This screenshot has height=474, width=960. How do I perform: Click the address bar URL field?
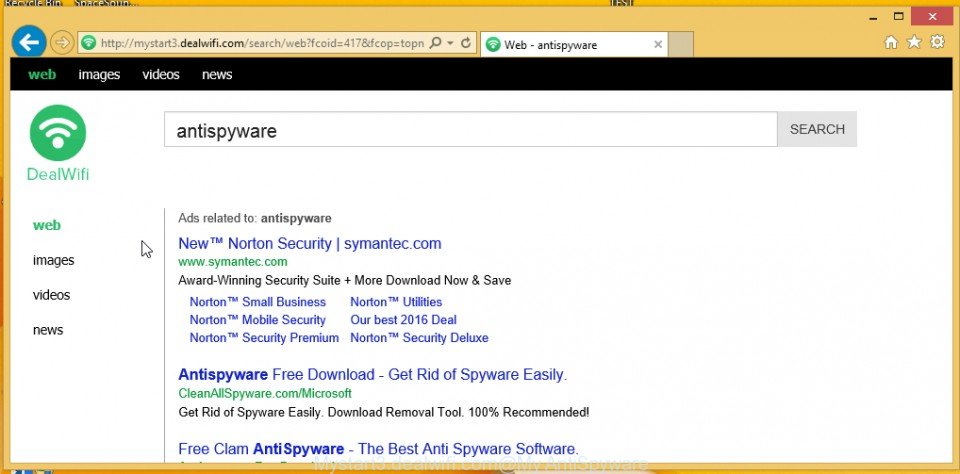coord(262,43)
